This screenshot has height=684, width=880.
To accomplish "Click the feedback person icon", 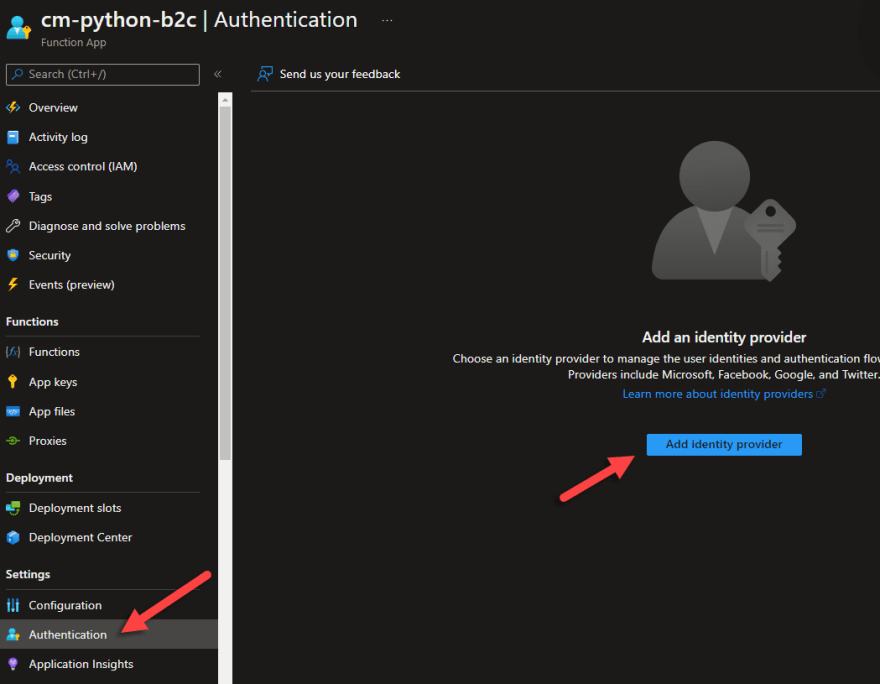I will 265,74.
